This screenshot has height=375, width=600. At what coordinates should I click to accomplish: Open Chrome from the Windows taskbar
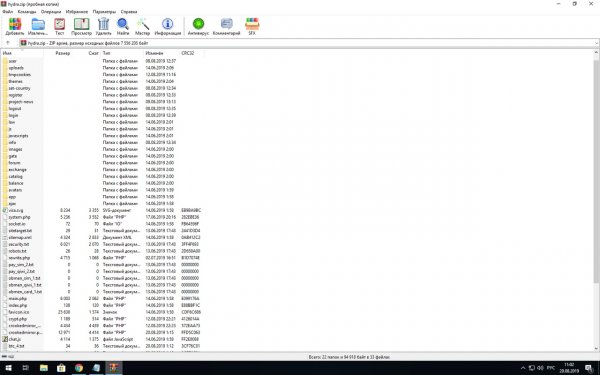coord(79,368)
